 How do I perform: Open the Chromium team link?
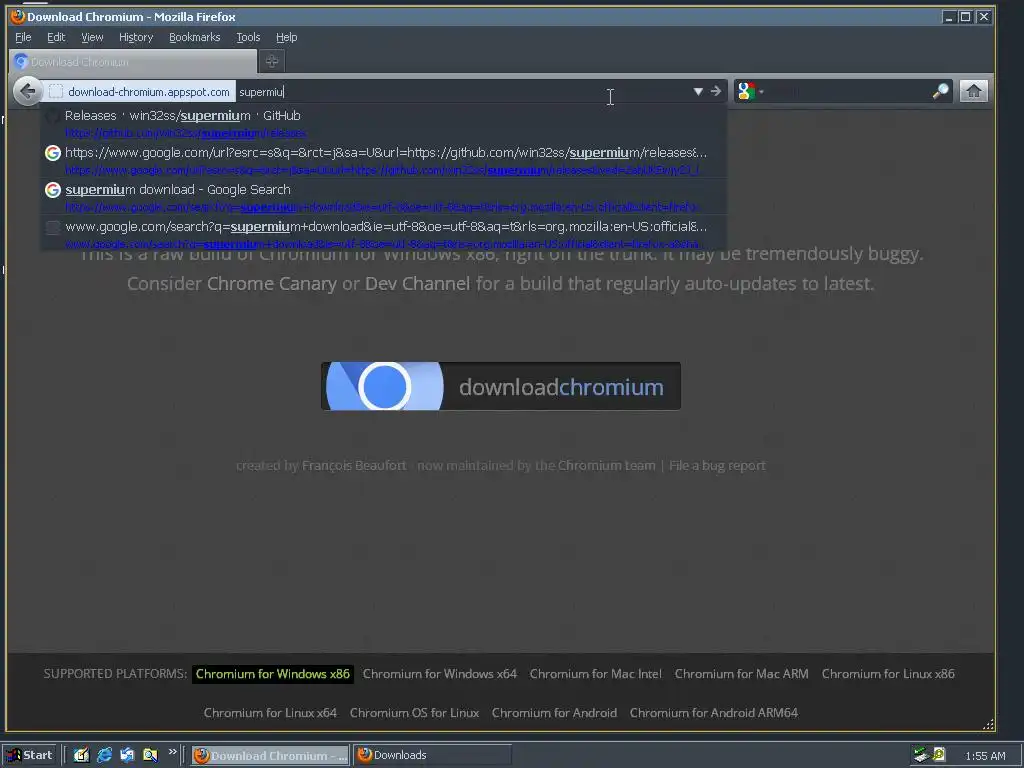[606, 465]
